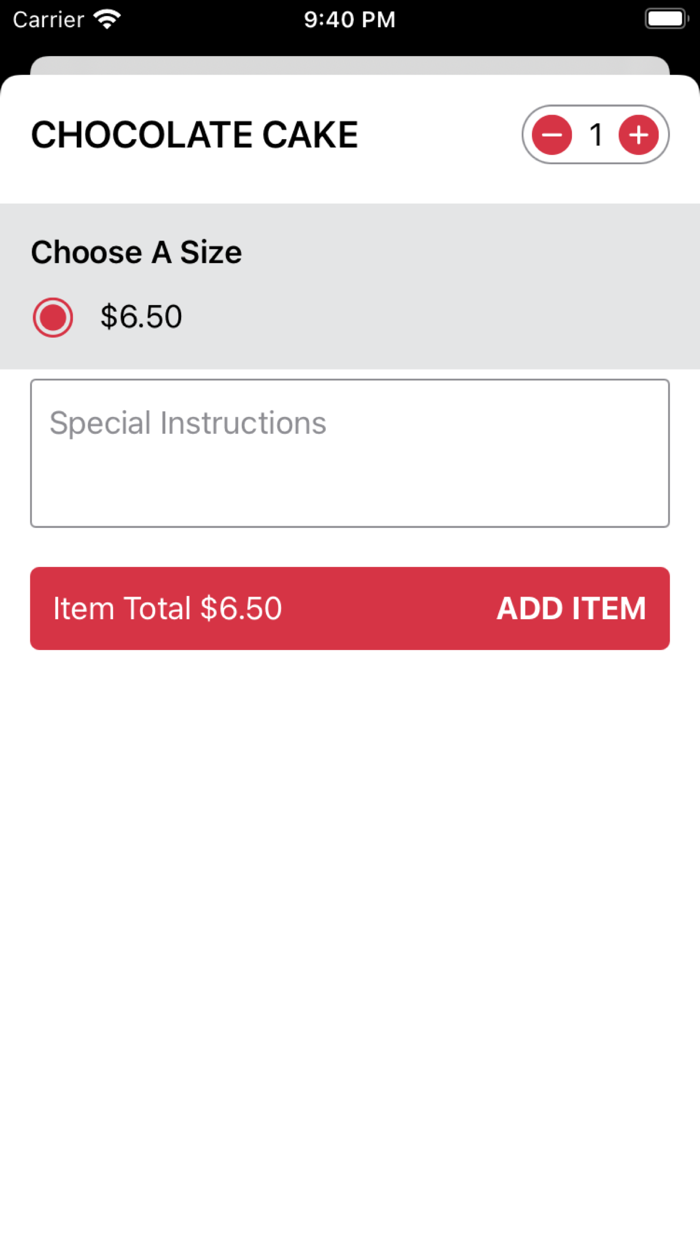Click the white gap between instructions and ADD ITEM
Screen dimensions: 700x1244
pyautogui.click(x=350, y=547)
